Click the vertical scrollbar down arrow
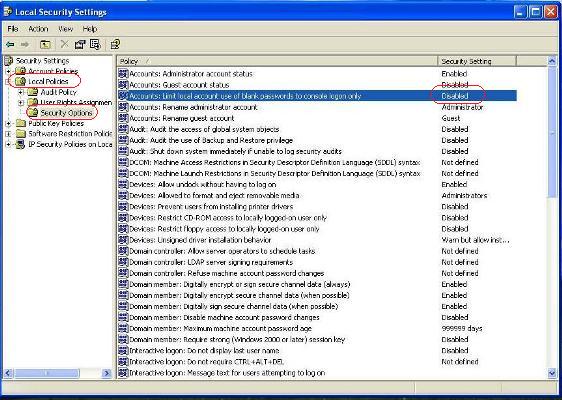 (552, 373)
